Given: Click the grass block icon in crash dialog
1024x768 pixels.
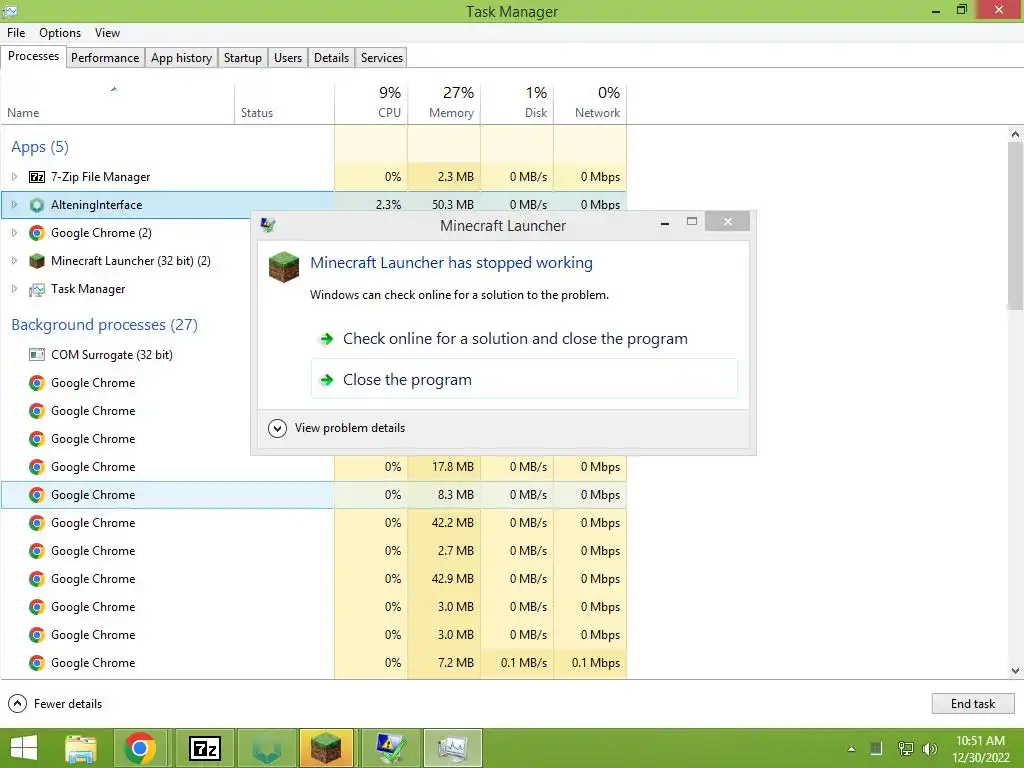Looking at the screenshot, I should (284, 267).
